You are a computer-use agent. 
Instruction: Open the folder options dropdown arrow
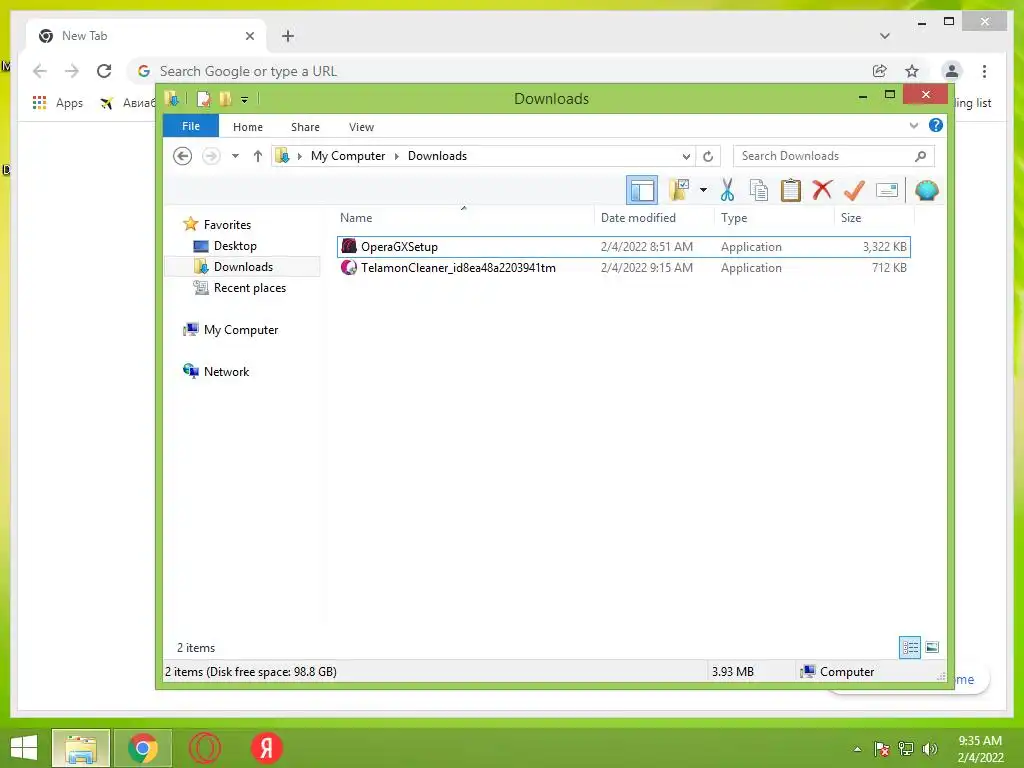click(703, 190)
